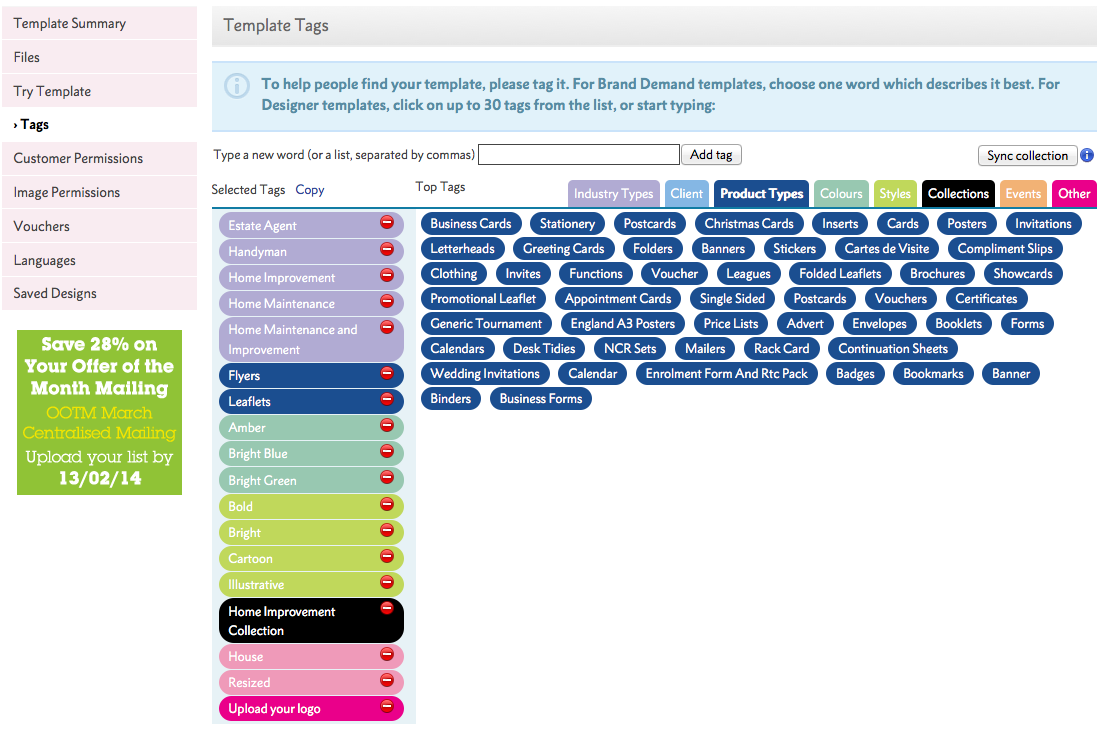Add the Business Forms tag
This screenshot has width=1109, height=738.
pyautogui.click(x=541, y=398)
